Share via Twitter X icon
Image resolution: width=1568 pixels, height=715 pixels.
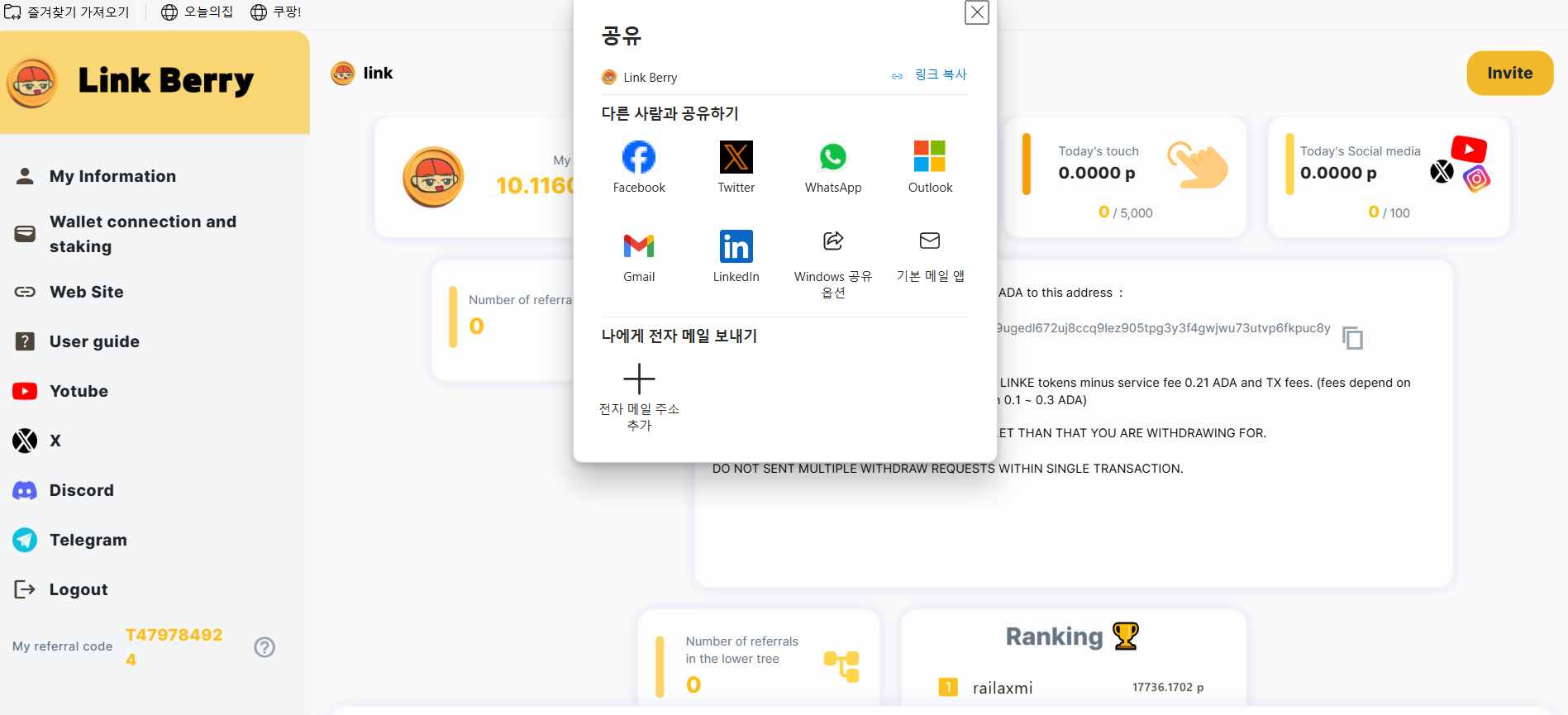736,157
